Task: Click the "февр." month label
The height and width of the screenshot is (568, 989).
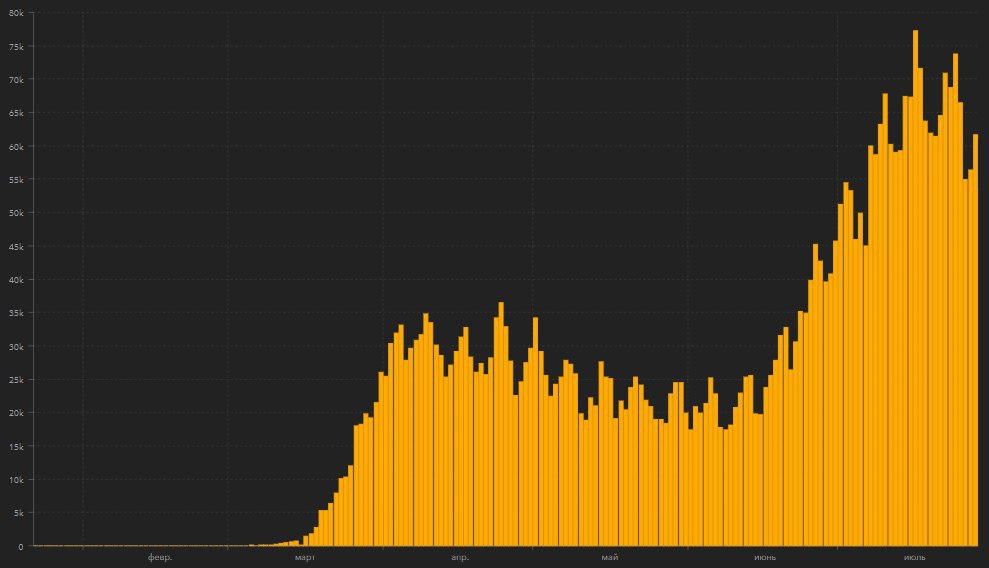Action: click(160, 557)
